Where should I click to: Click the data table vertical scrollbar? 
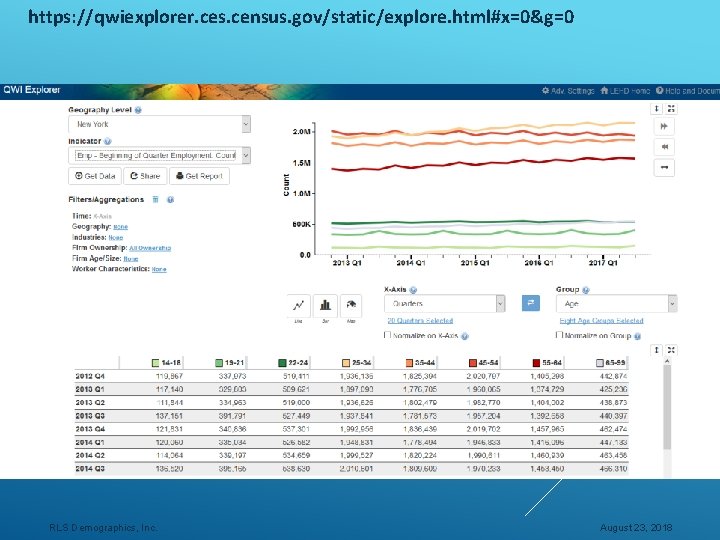667,408
